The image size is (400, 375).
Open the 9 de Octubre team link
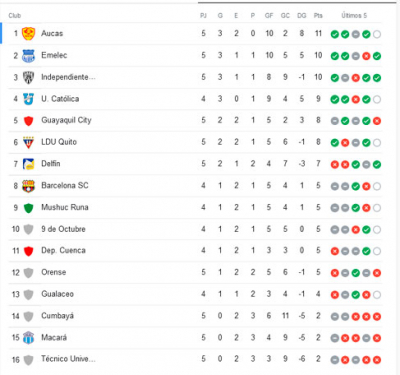pos(63,229)
